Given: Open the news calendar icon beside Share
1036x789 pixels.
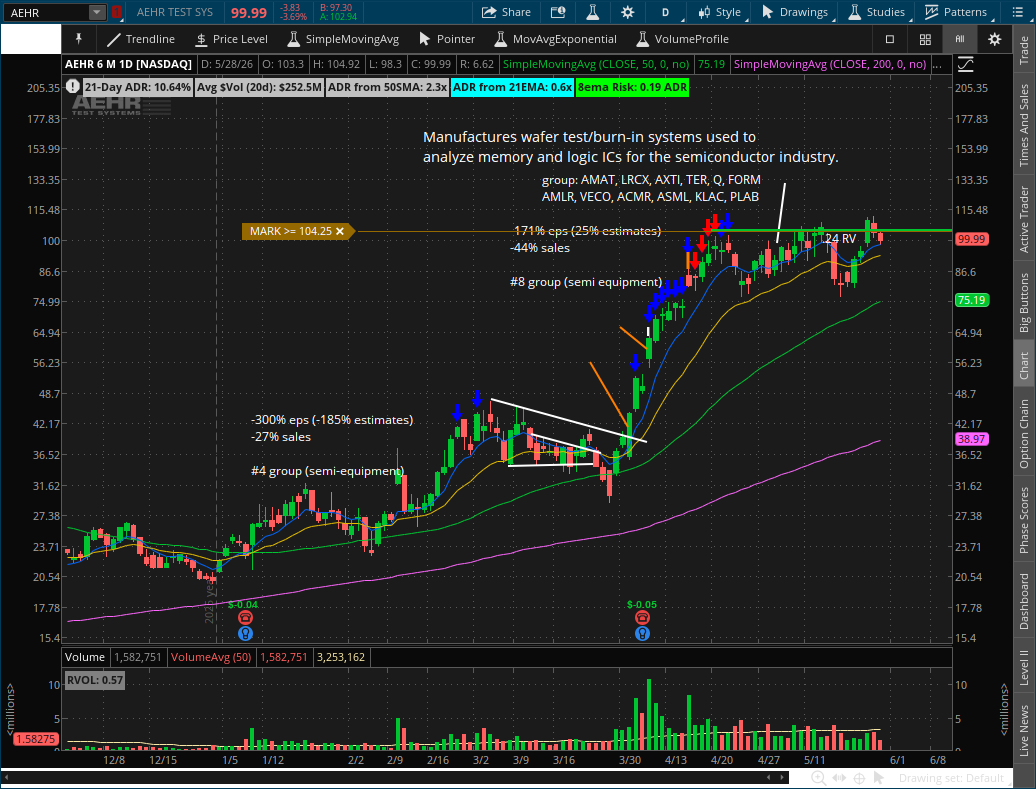Looking at the screenshot, I should point(558,12).
